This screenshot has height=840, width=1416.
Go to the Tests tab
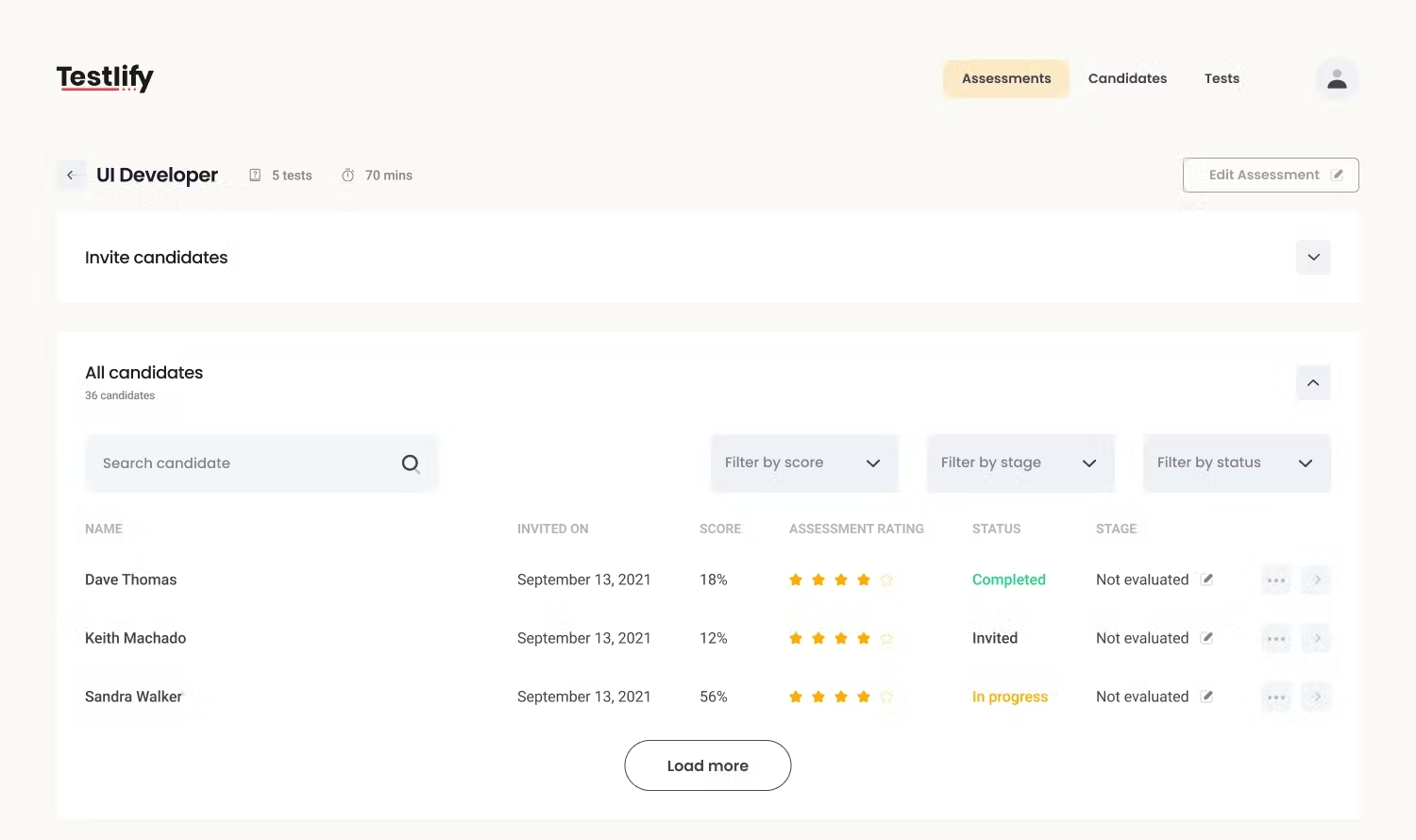[1222, 78]
